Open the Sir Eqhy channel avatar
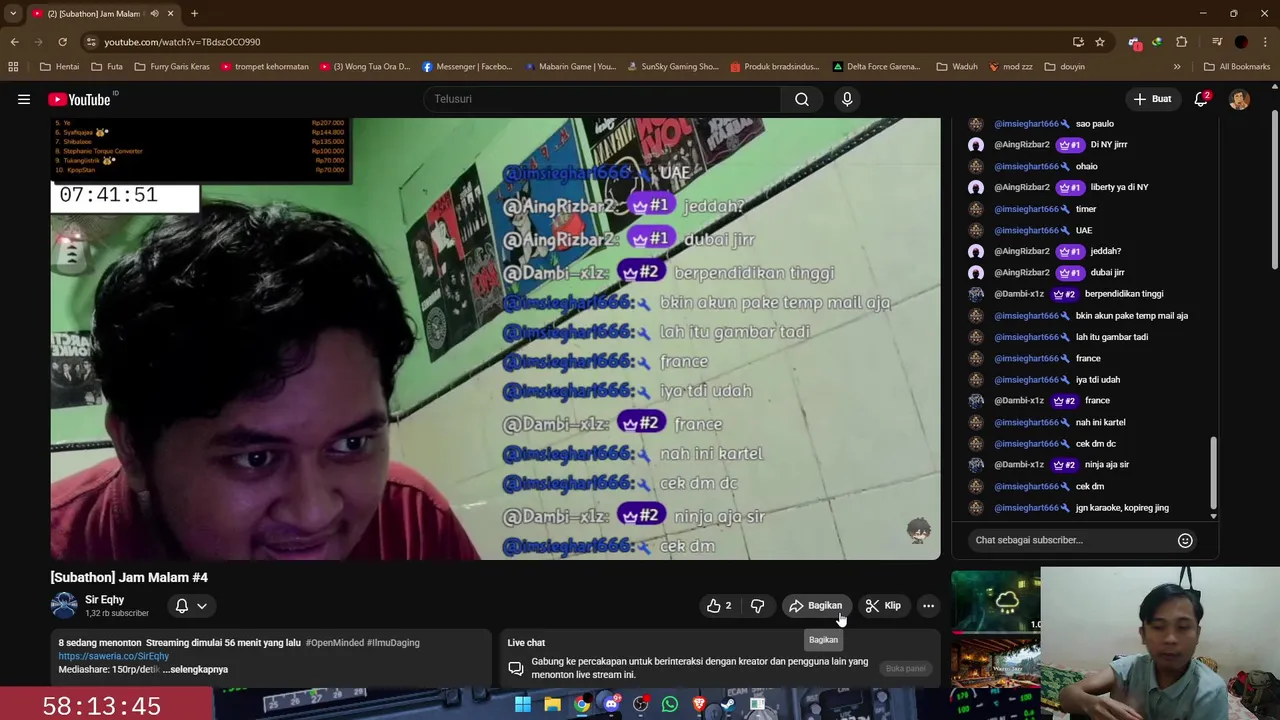This screenshot has width=1280, height=720. pos(64,606)
